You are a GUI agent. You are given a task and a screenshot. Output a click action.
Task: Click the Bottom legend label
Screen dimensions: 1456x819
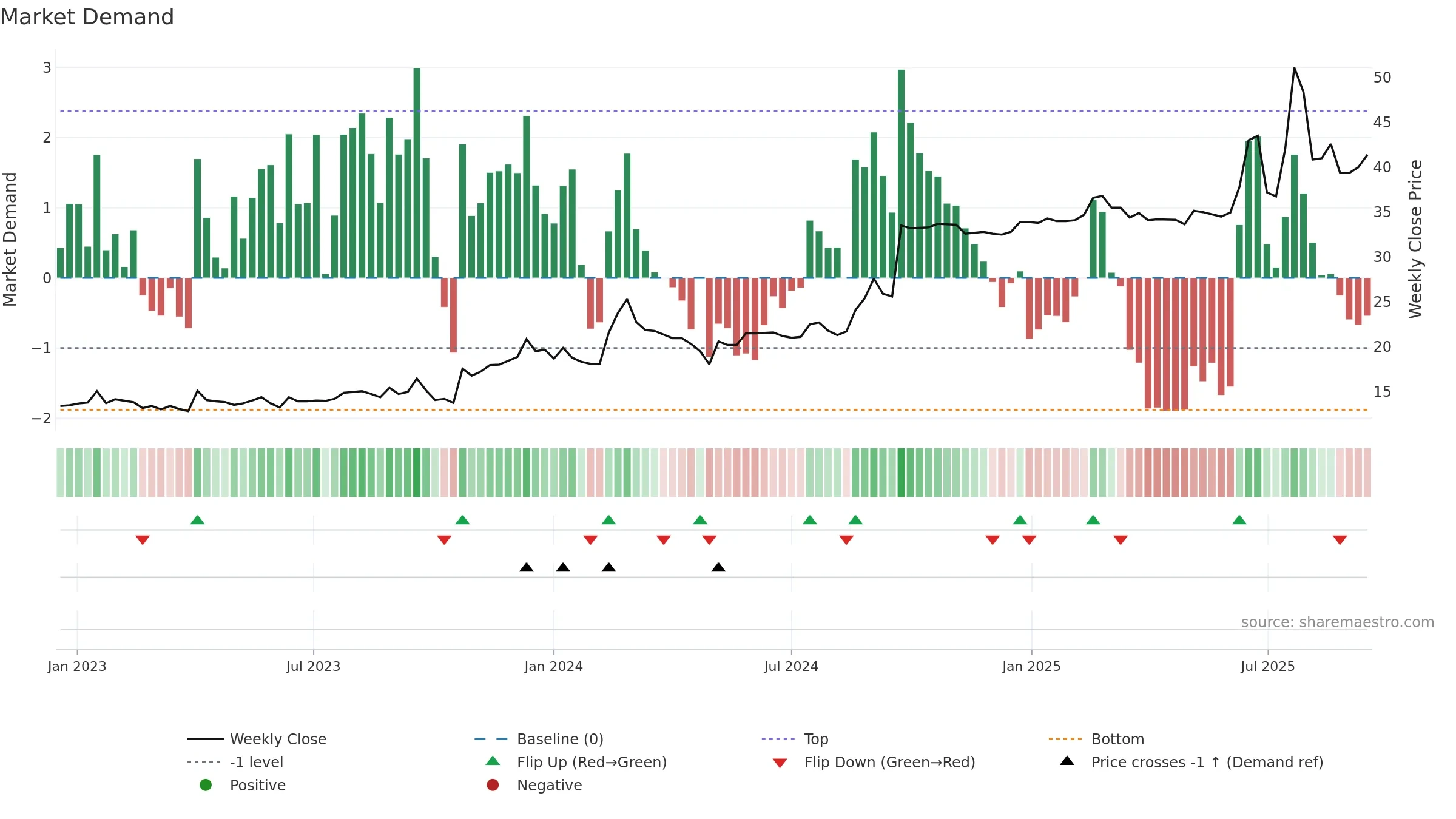1117,739
